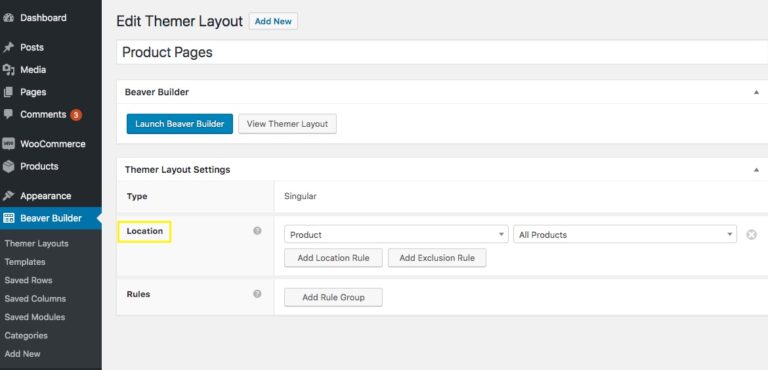Viewport: 768px width, 370px height.
Task: Click the Rules help question mark icon
Action: tap(257, 294)
